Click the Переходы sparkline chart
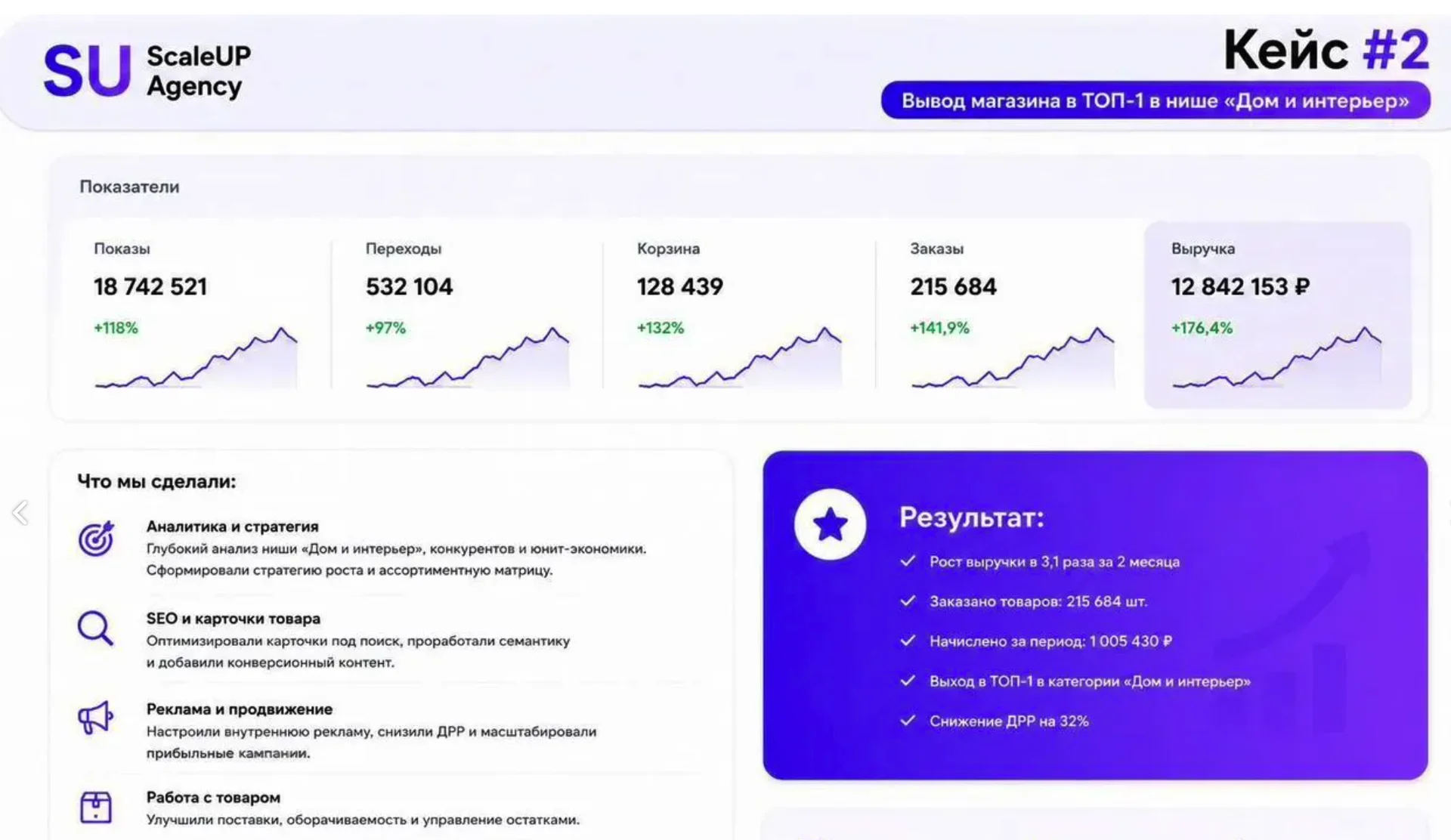This screenshot has height=840, width=1451. (x=468, y=358)
